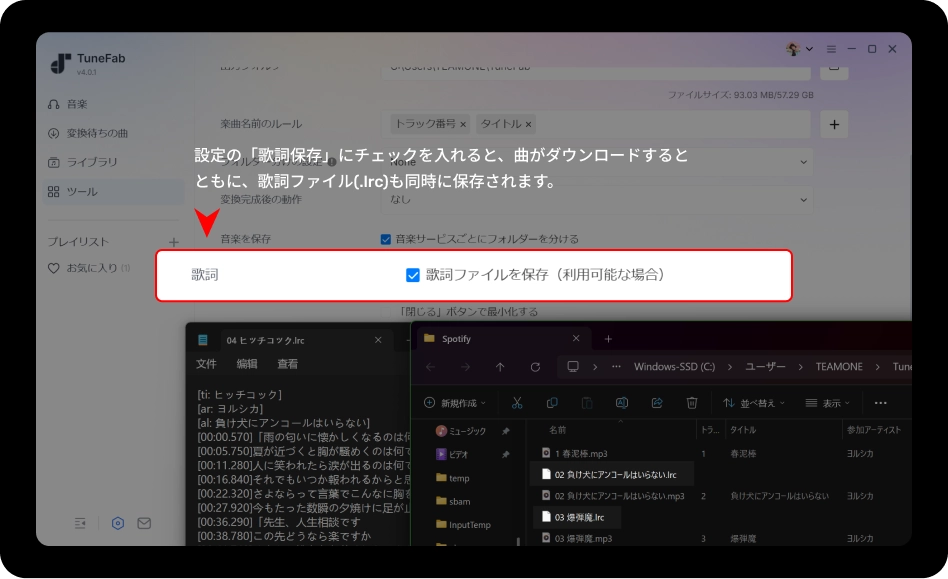Open 変換待ちの曲 section via its download icon
The image size is (948, 579).
(x=53, y=133)
